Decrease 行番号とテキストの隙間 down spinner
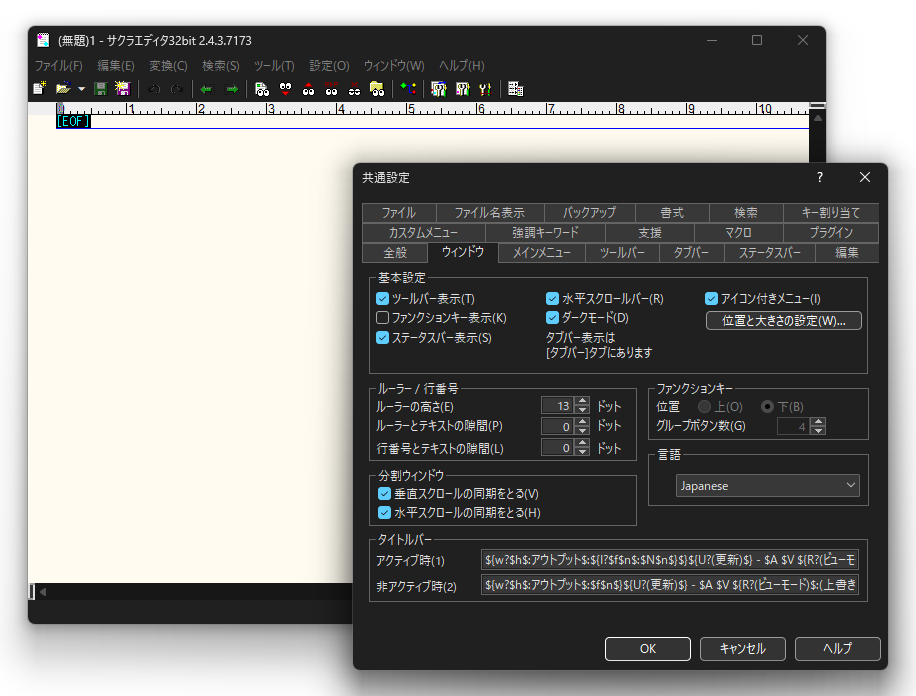 point(582,452)
